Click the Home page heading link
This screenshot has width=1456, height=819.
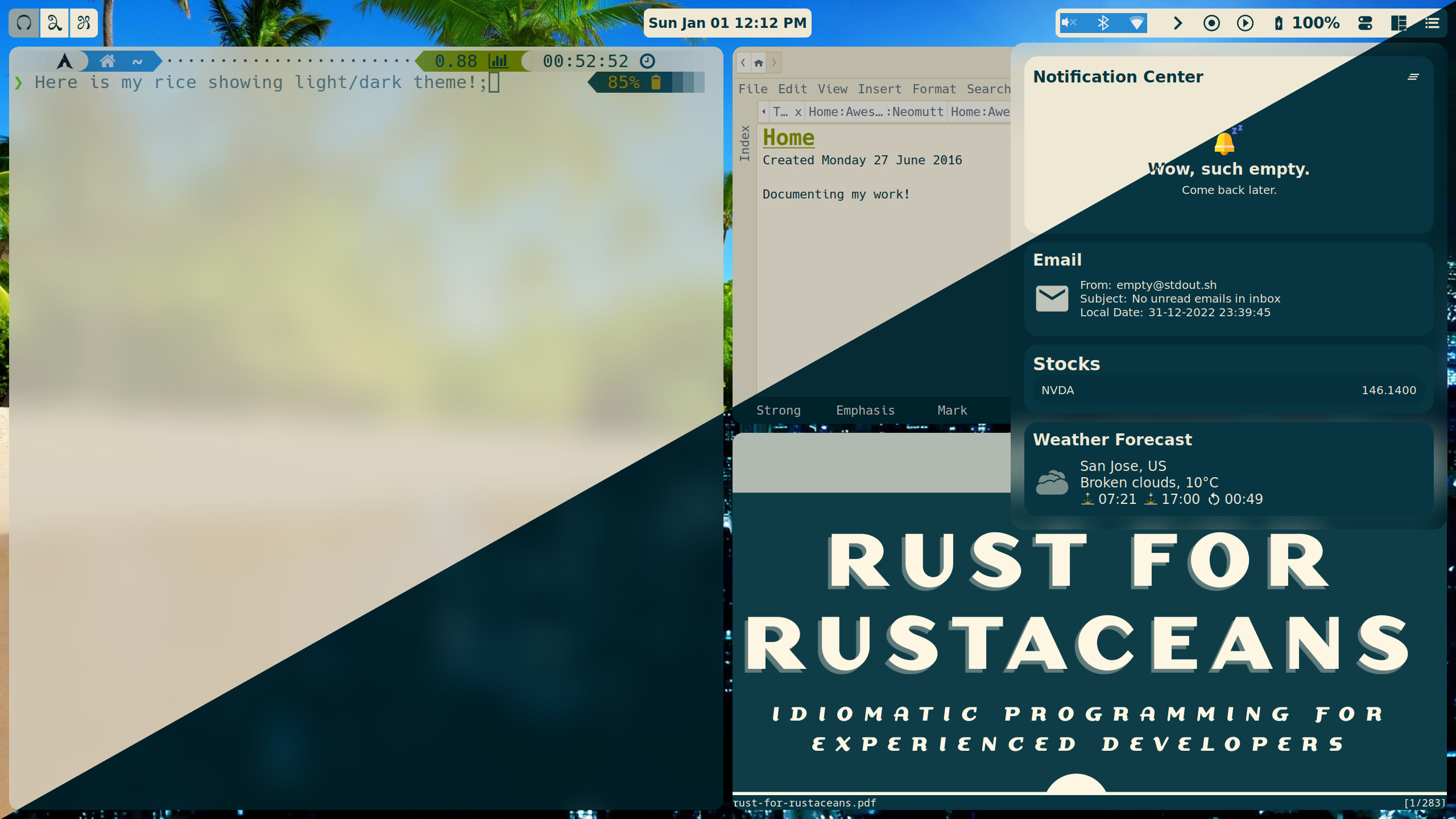(x=788, y=138)
